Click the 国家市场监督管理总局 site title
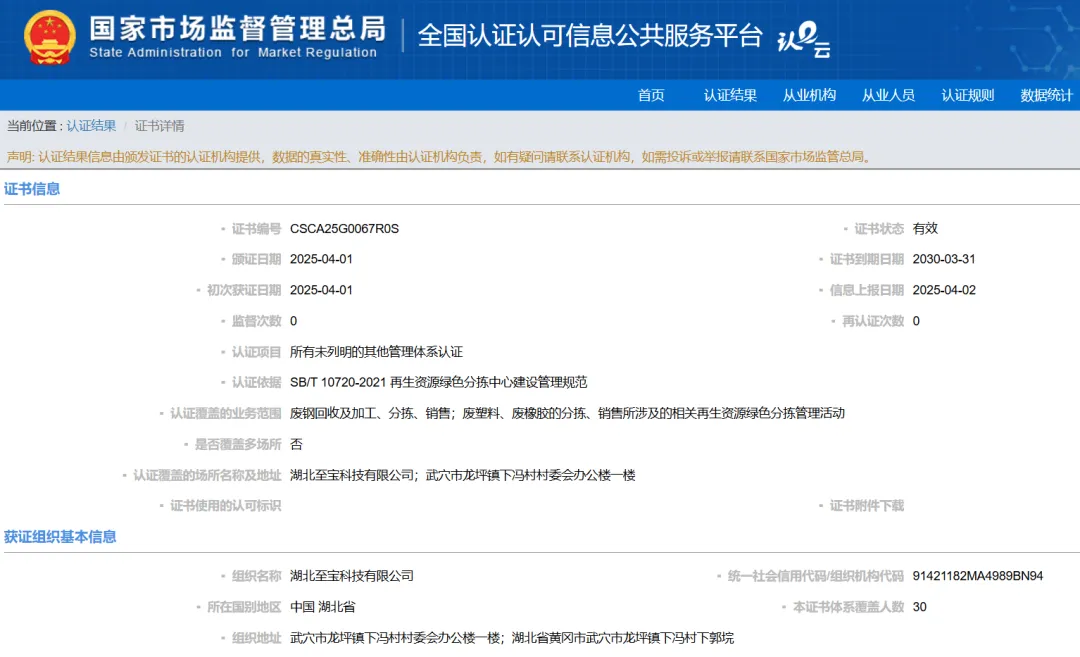 point(236,28)
